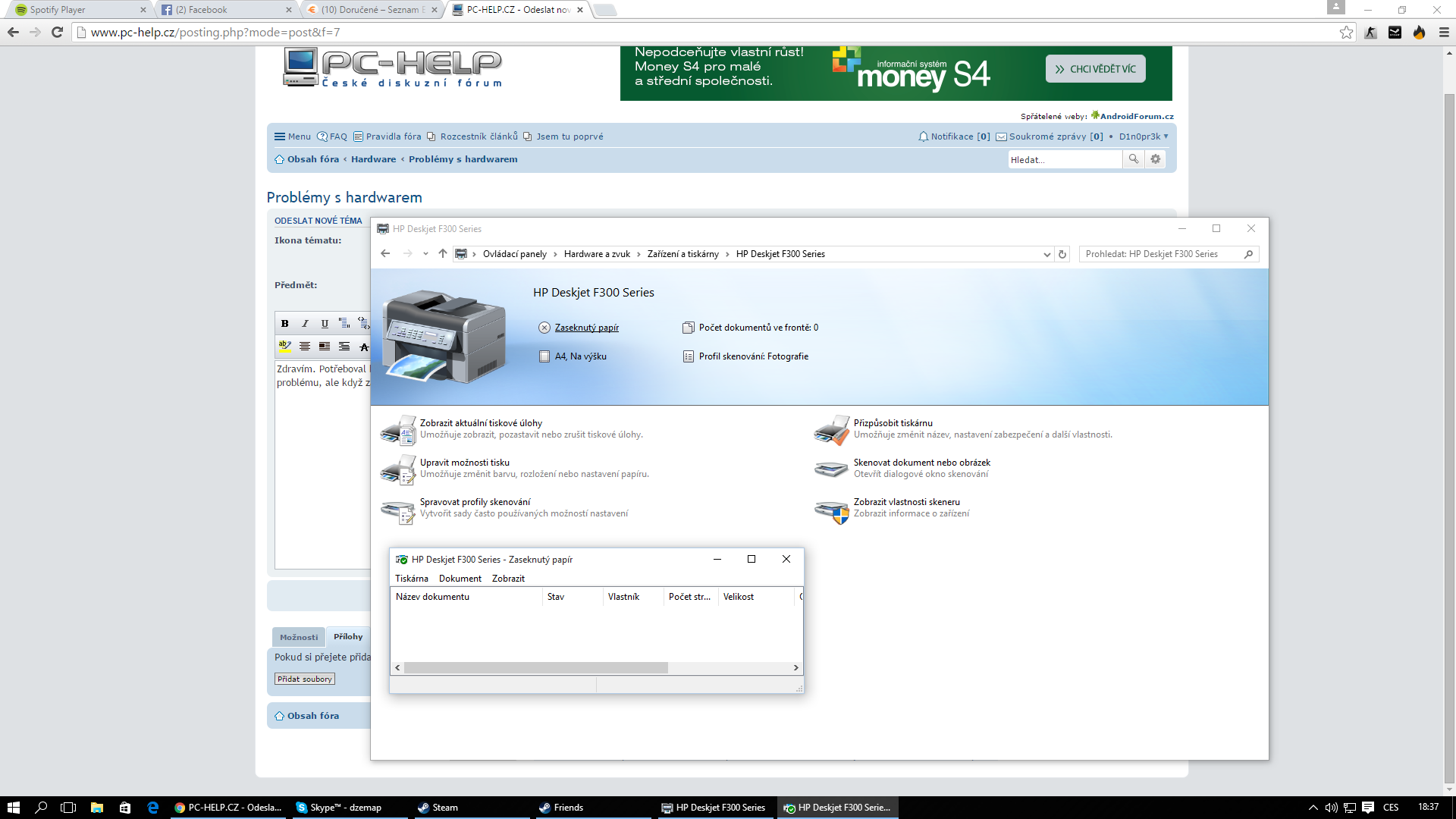Go up one level in control panel
Image resolution: width=1456 pixels, height=819 pixels.
(443, 254)
